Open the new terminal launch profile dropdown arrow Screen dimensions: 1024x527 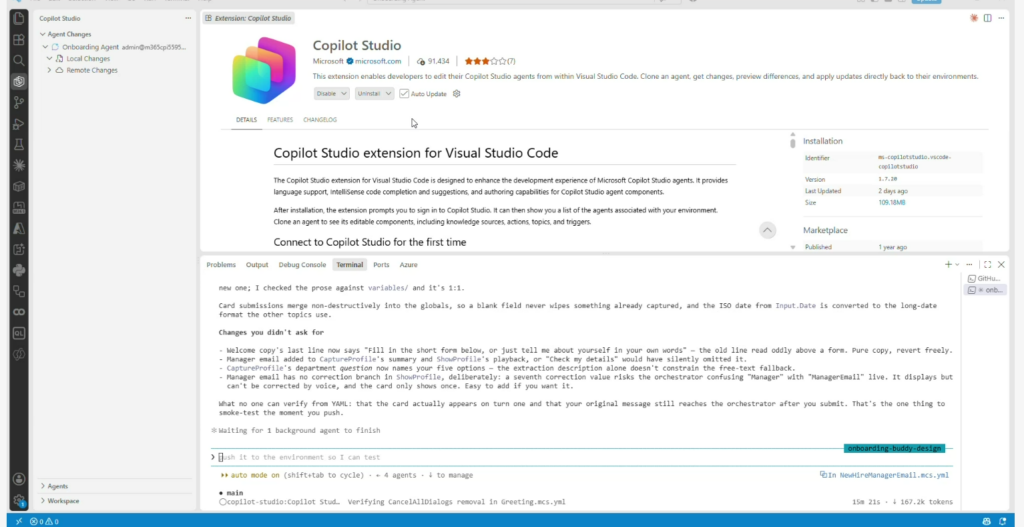[957, 264]
